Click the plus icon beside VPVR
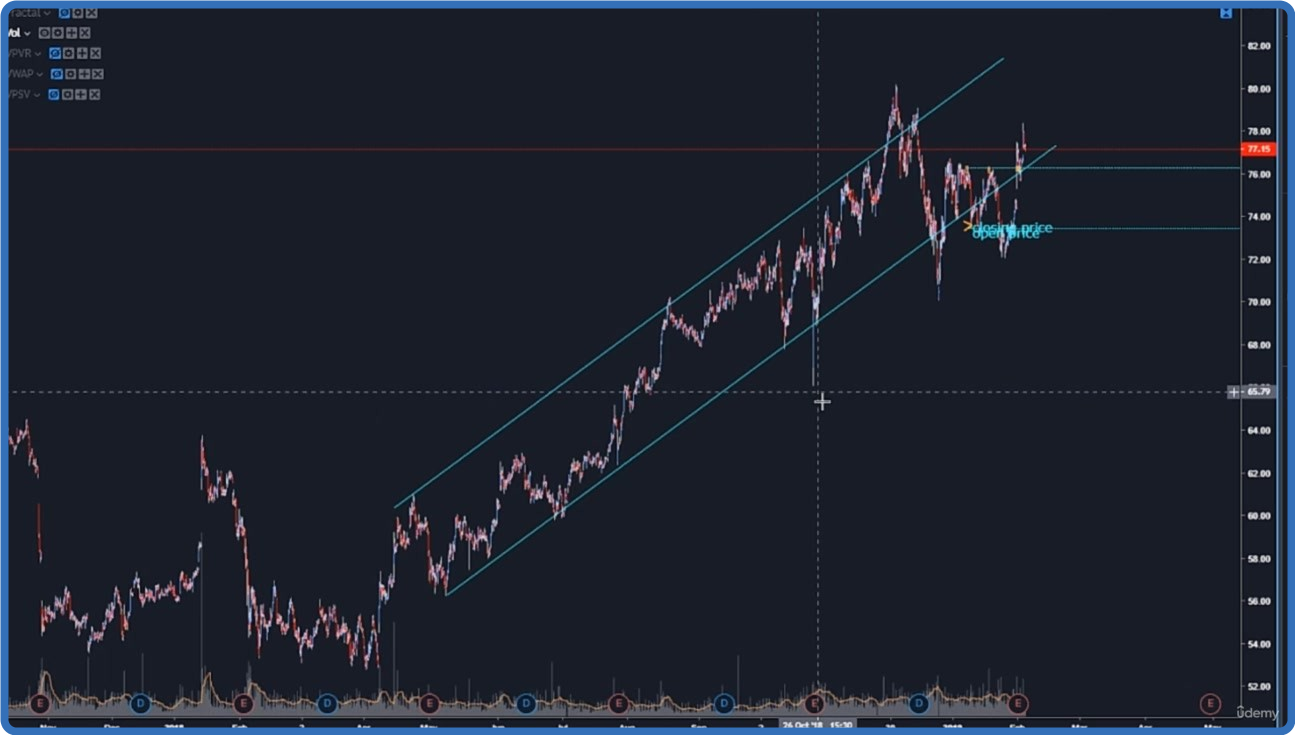The image size is (1295, 735). pyautogui.click(x=82, y=53)
